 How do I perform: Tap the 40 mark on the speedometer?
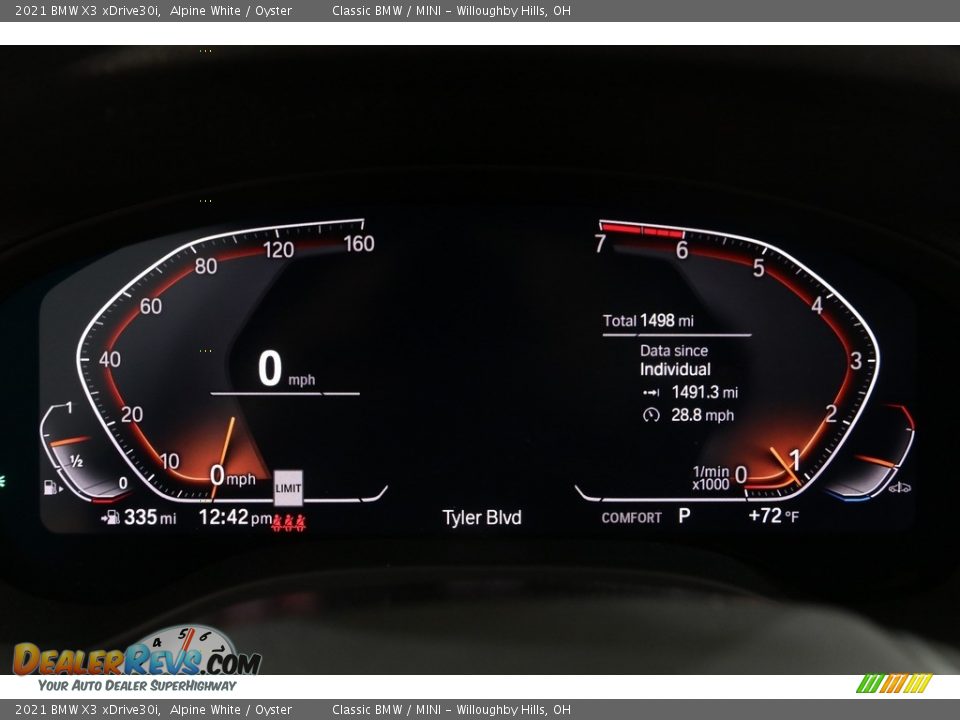pyautogui.click(x=110, y=359)
